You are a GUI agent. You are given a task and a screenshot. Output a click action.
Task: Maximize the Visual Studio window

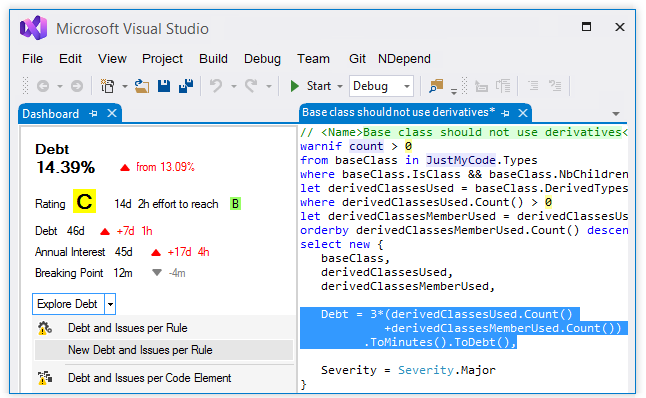(586, 27)
